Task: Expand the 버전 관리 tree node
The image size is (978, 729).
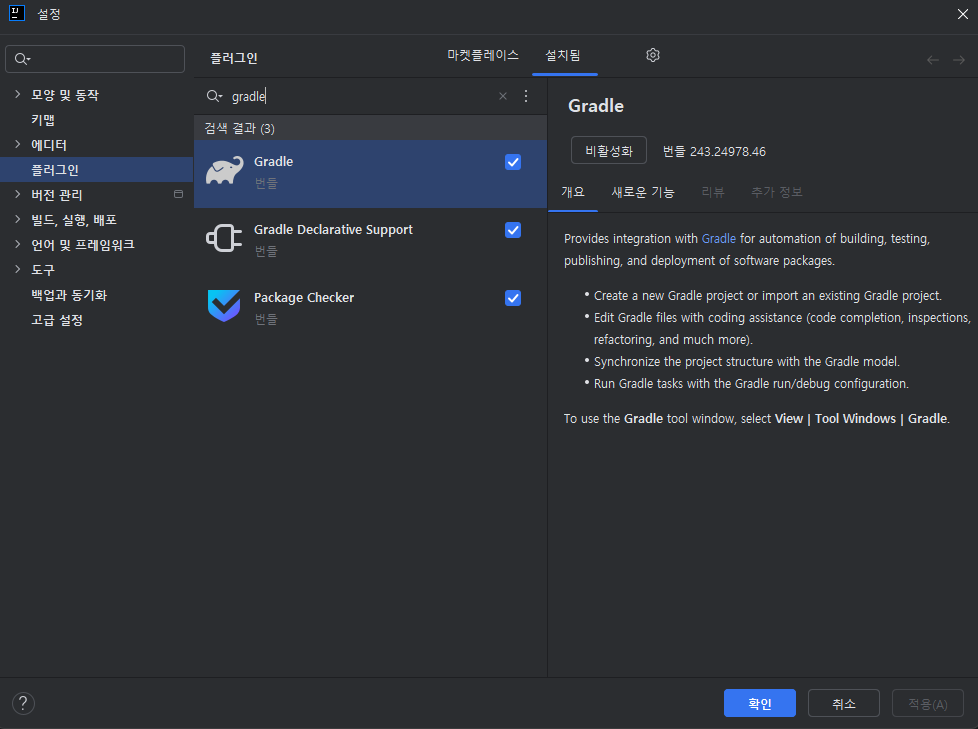Action: [x=17, y=195]
